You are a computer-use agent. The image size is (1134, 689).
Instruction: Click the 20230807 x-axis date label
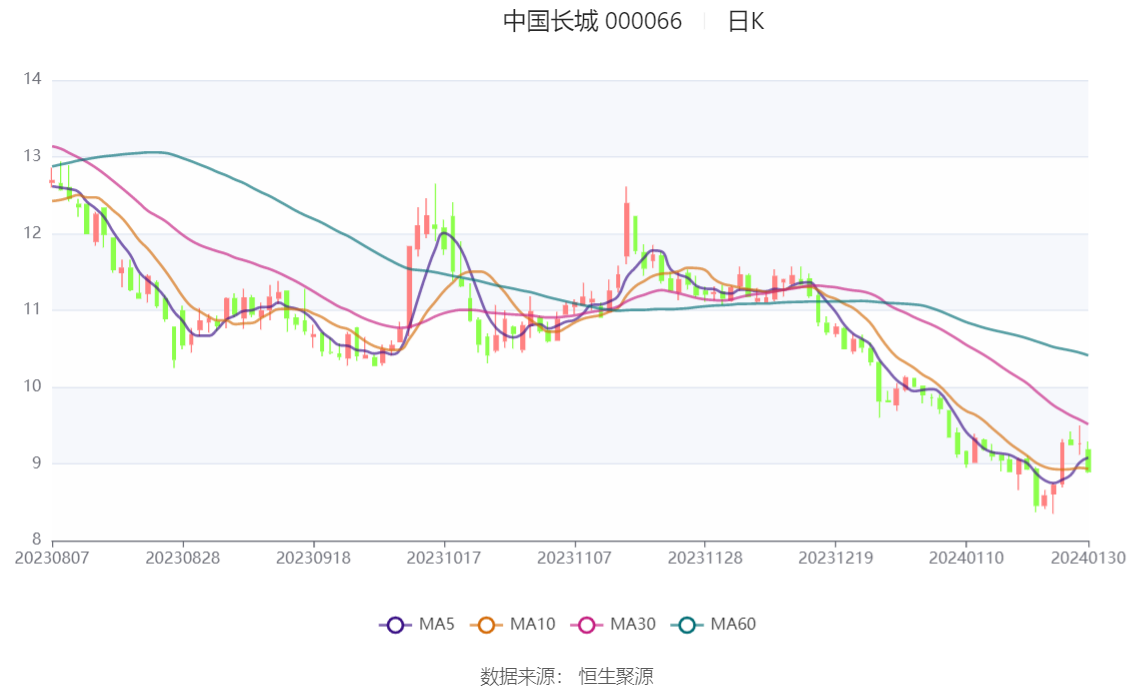(52, 558)
